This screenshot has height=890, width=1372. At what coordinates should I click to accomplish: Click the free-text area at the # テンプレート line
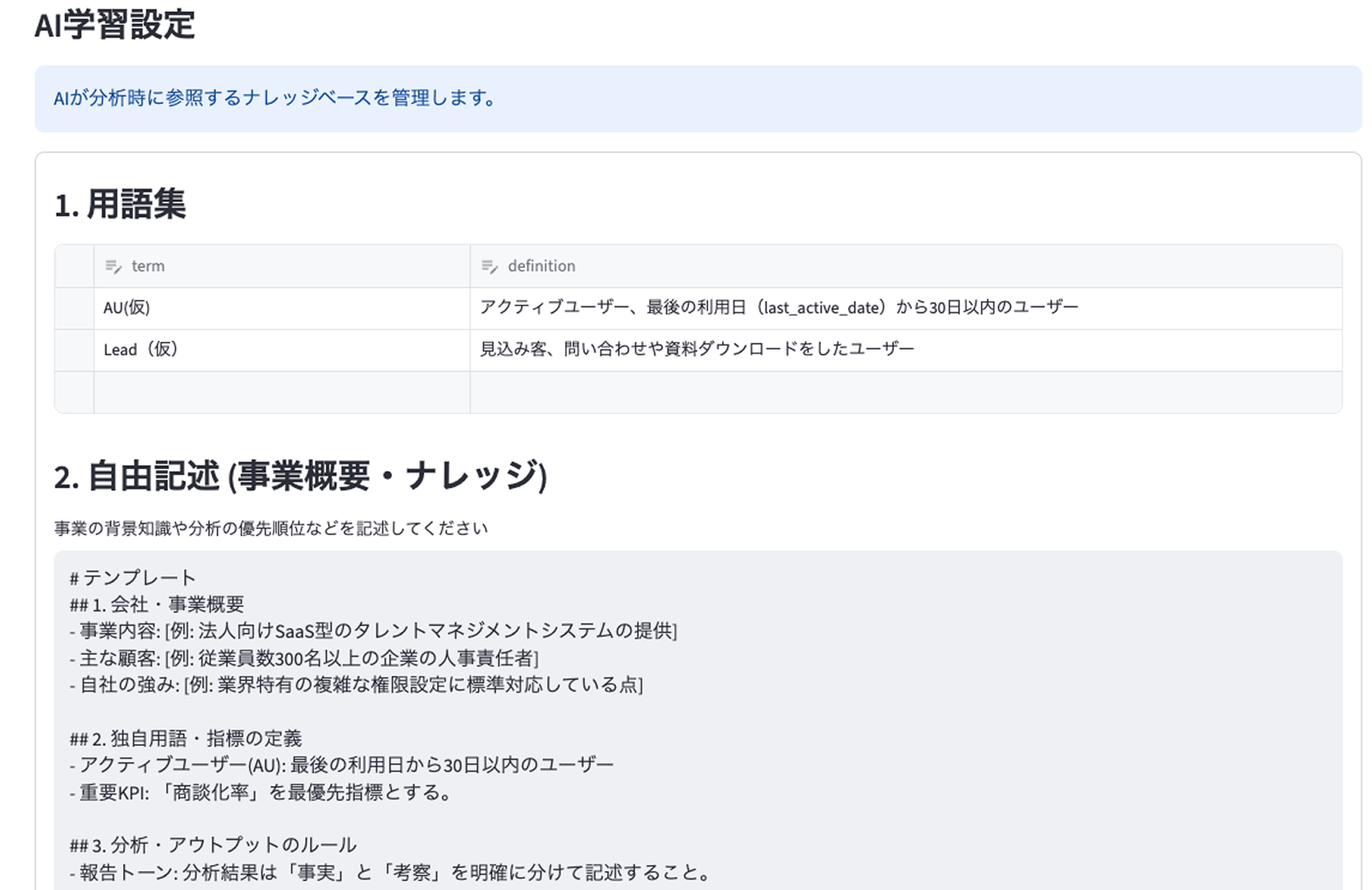(x=133, y=578)
